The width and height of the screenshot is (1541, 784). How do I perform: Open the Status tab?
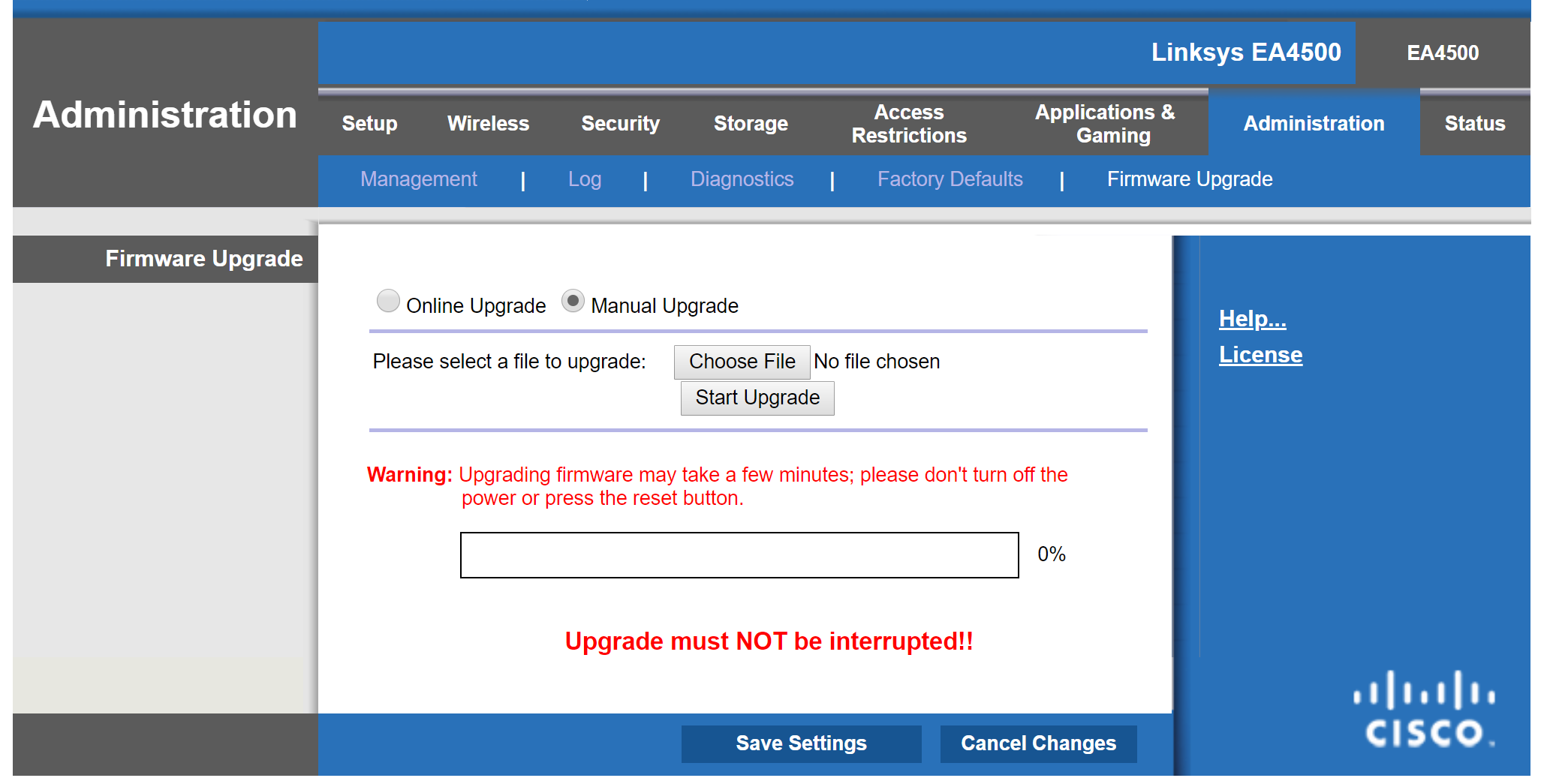pos(1474,124)
